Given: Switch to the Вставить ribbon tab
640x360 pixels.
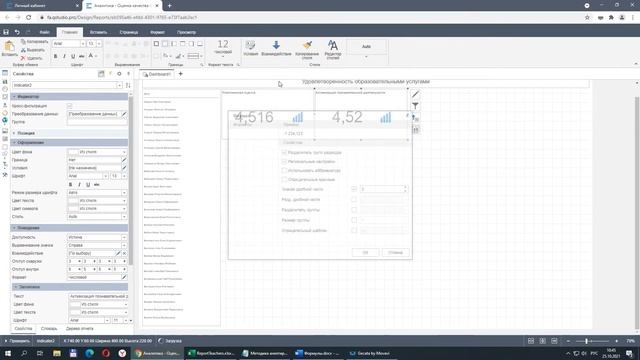Looking at the screenshot, I should coord(98,32).
